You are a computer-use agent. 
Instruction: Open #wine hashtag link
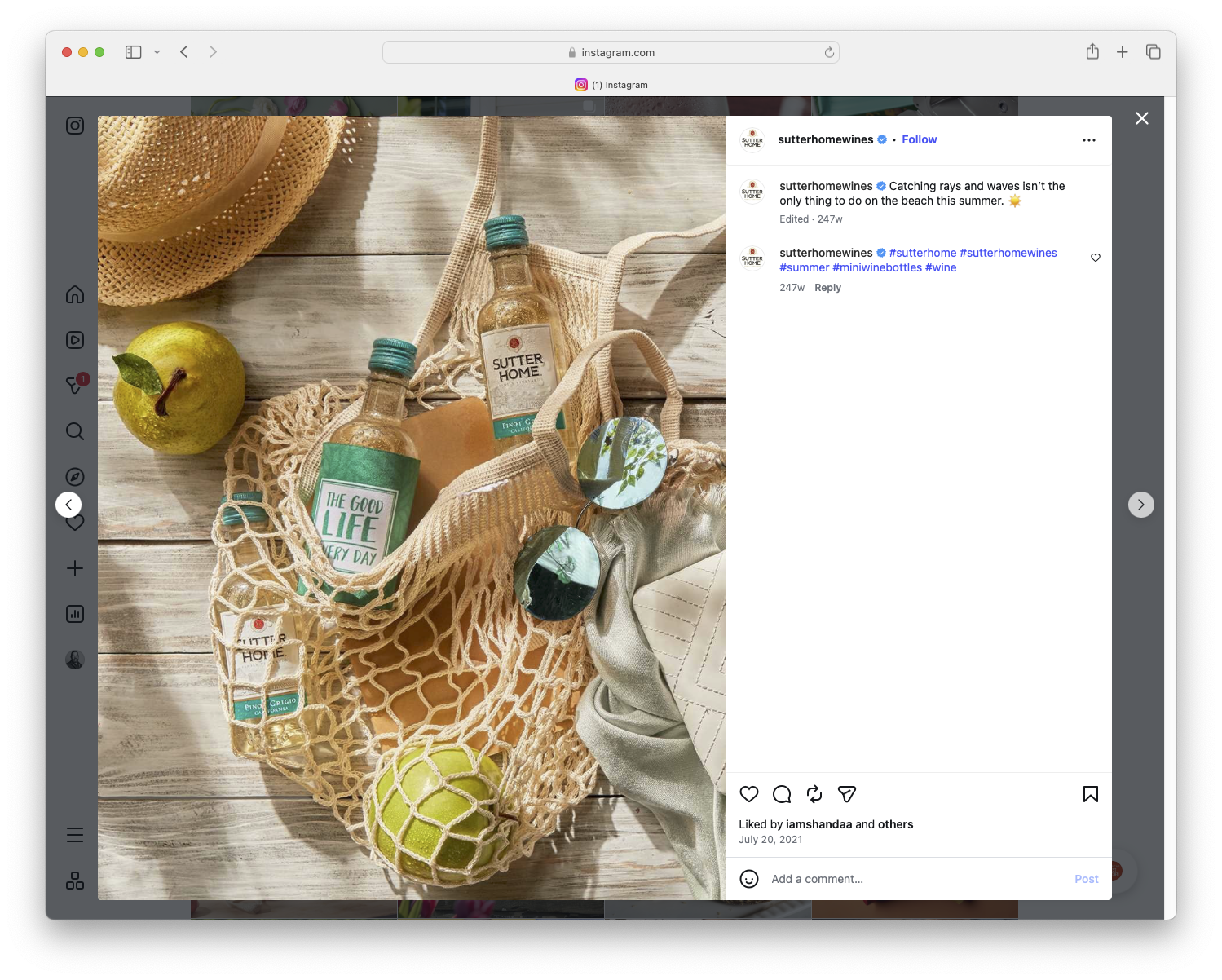(941, 267)
